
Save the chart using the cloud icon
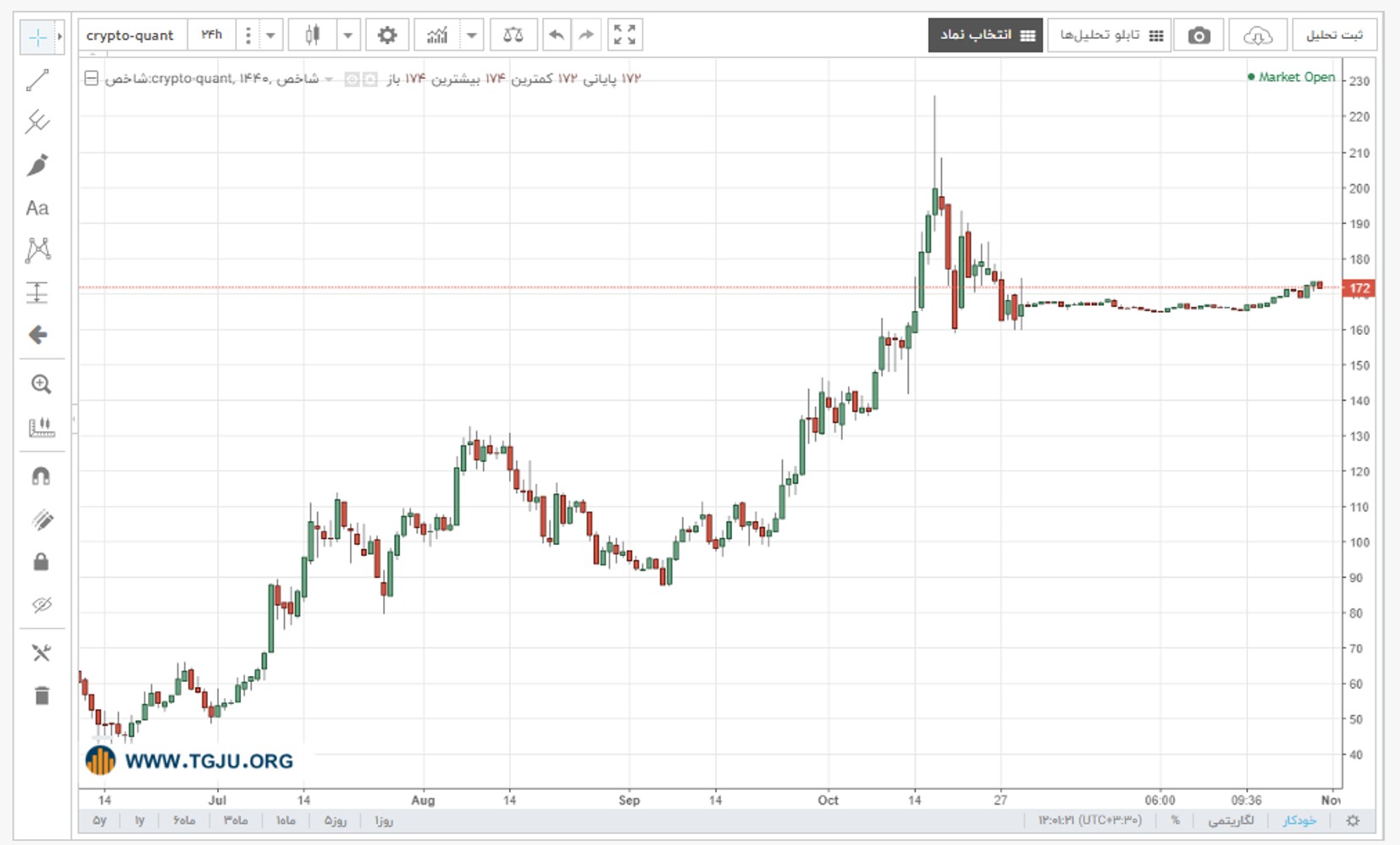click(1258, 35)
